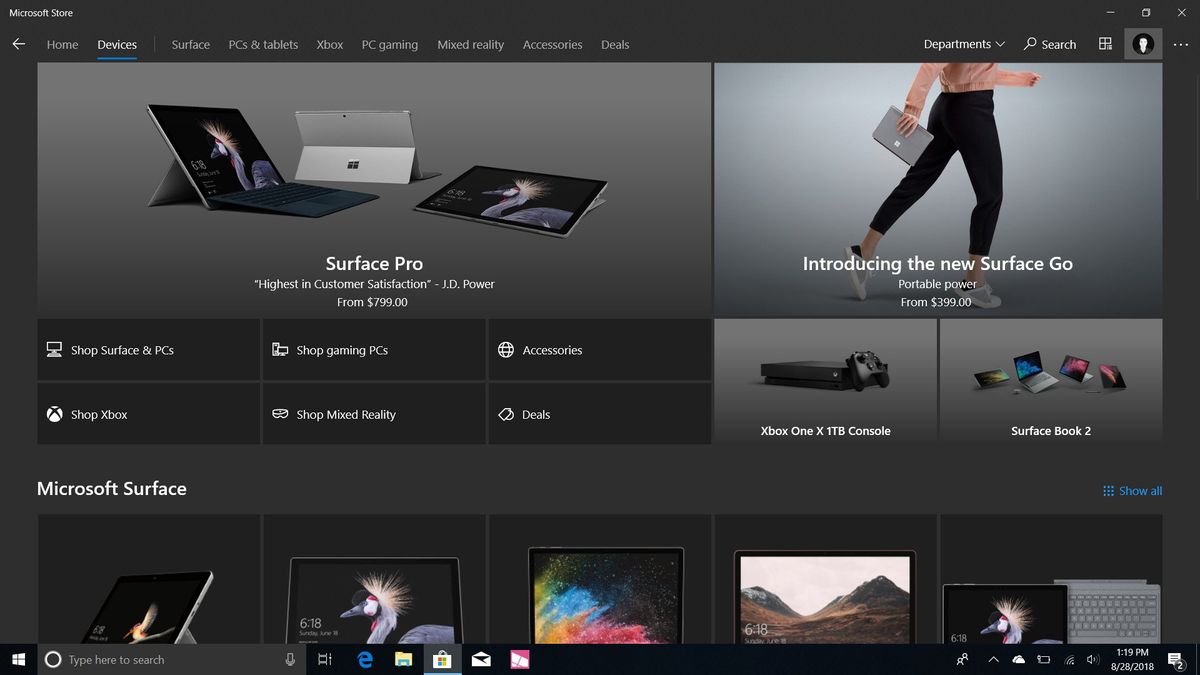Open Shop gaming PCs tile
Image resolution: width=1200 pixels, height=675 pixels.
pyautogui.click(x=374, y=350)
